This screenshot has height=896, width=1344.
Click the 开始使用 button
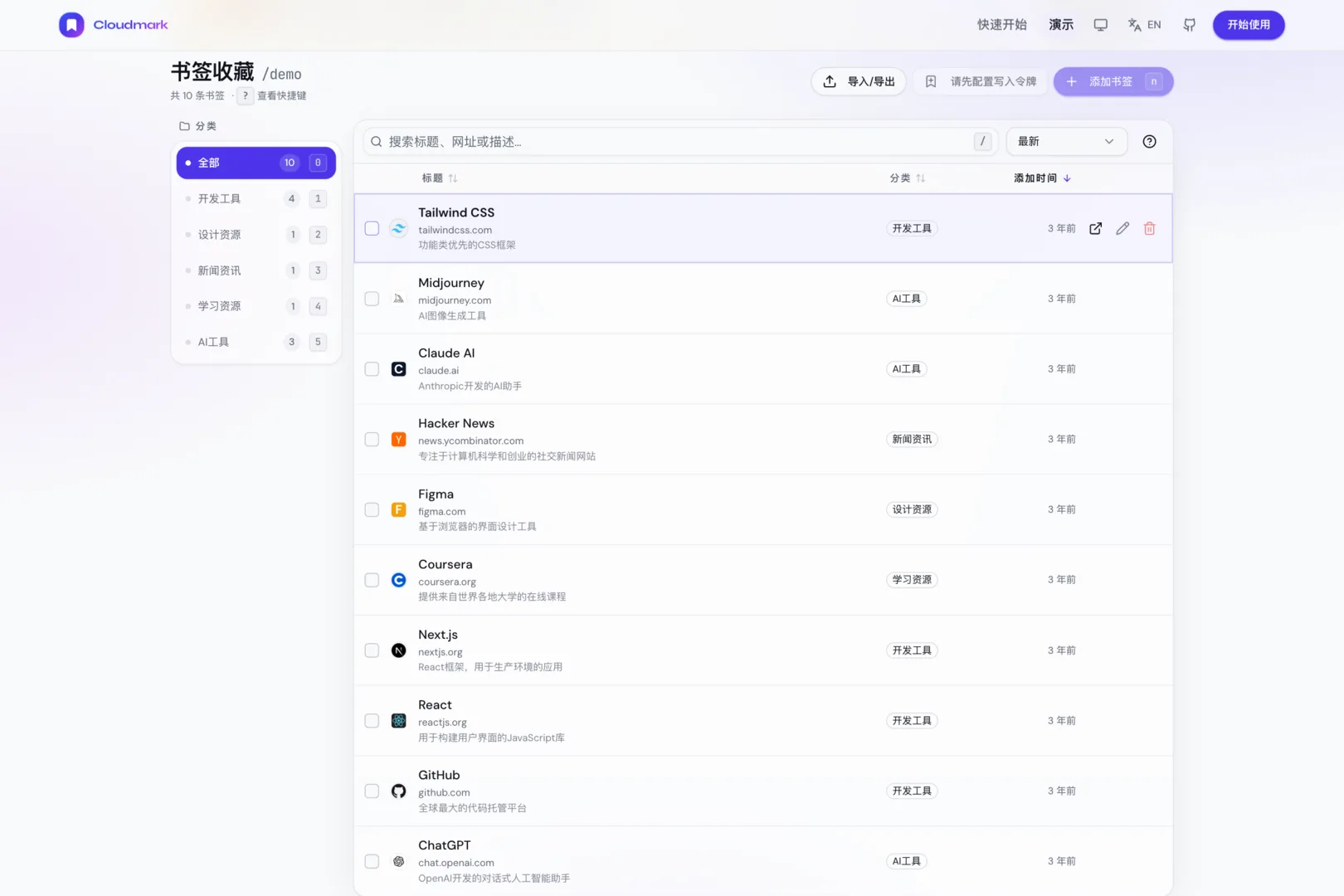(1249, 25)
